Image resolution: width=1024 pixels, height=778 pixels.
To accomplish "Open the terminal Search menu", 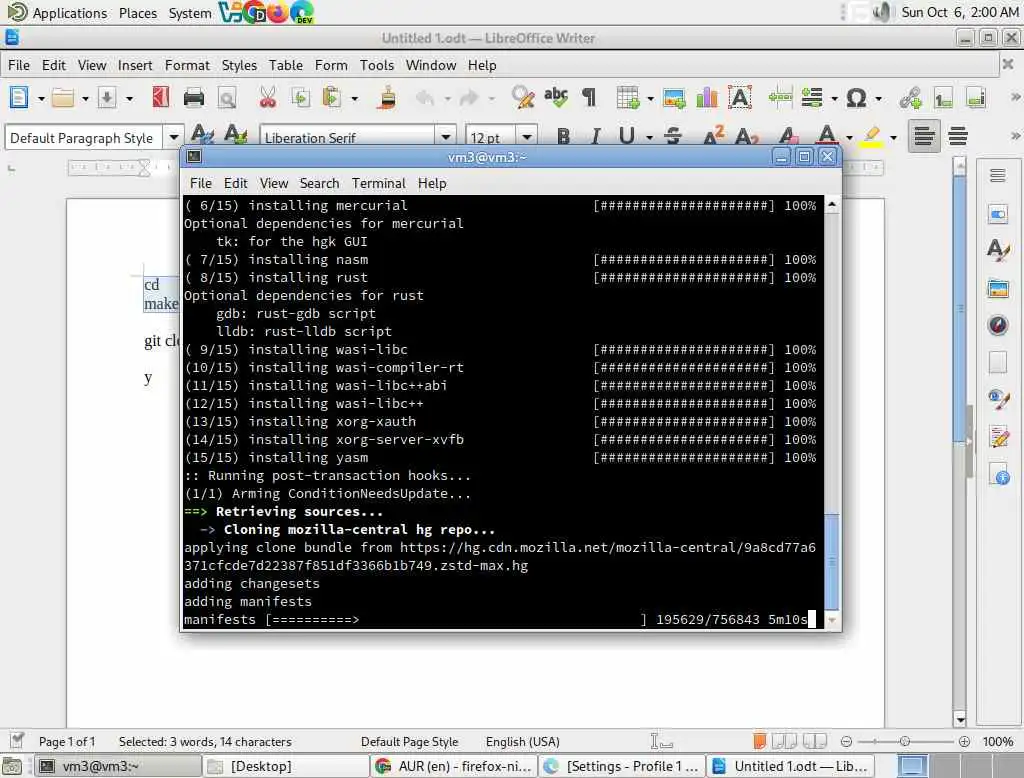I will click(319, 184).
